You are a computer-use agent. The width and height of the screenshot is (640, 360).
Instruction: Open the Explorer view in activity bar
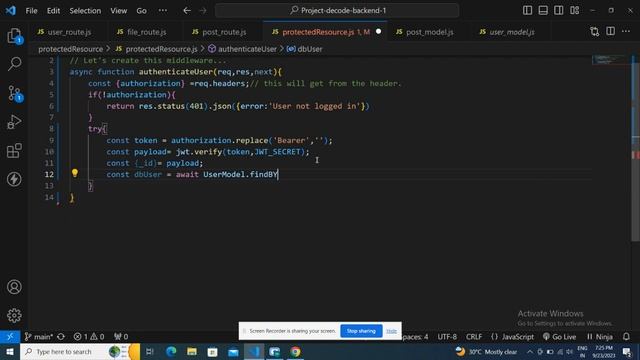14,36
